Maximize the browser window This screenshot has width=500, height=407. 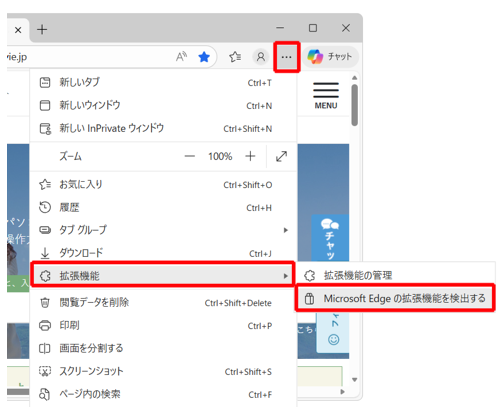(x=313, y=28)
